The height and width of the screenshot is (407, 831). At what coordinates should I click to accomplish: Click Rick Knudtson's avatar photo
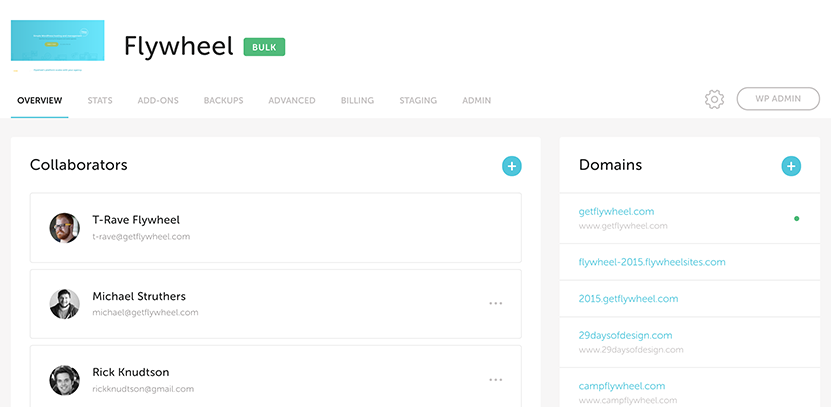pyautogui.click(x=65, y=380)
